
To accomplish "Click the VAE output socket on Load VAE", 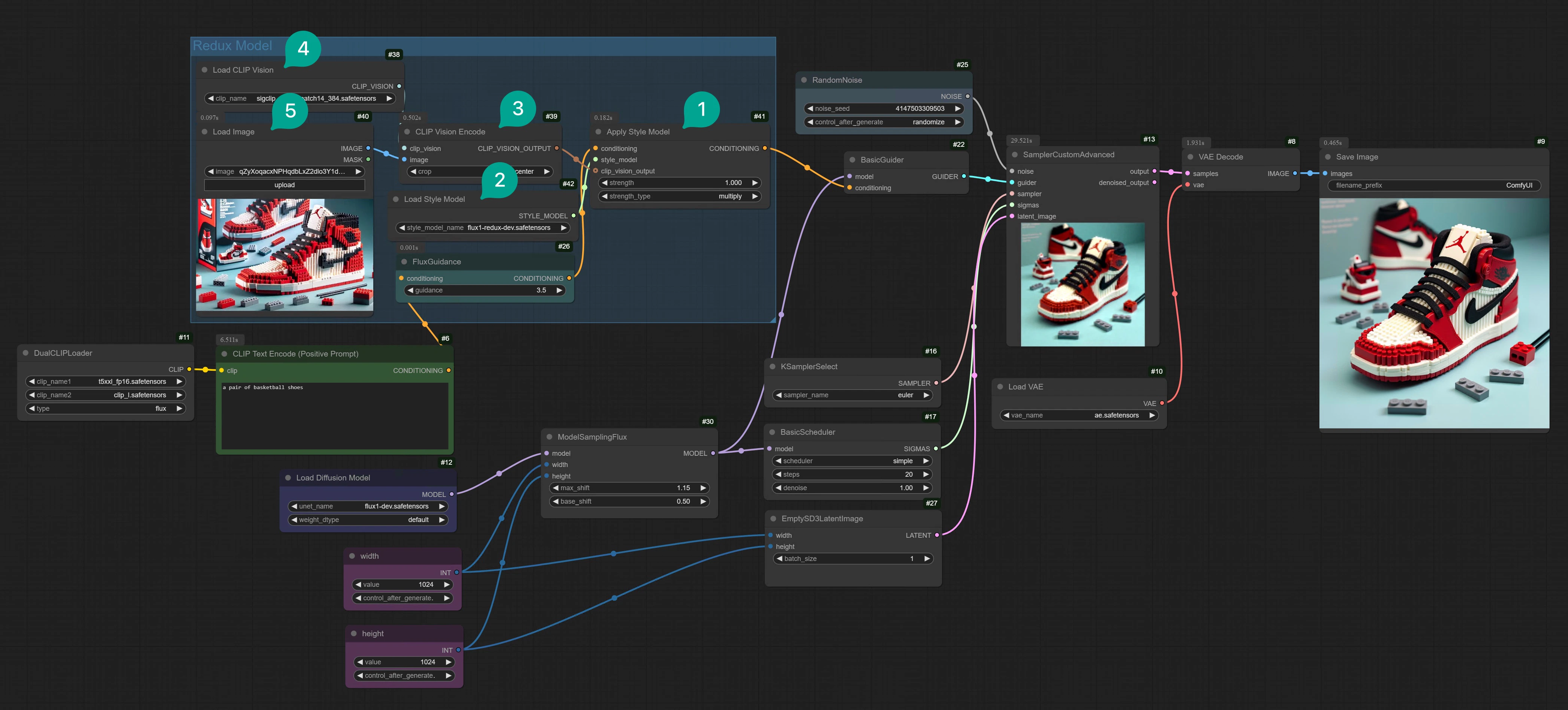I will [1161, 403].
